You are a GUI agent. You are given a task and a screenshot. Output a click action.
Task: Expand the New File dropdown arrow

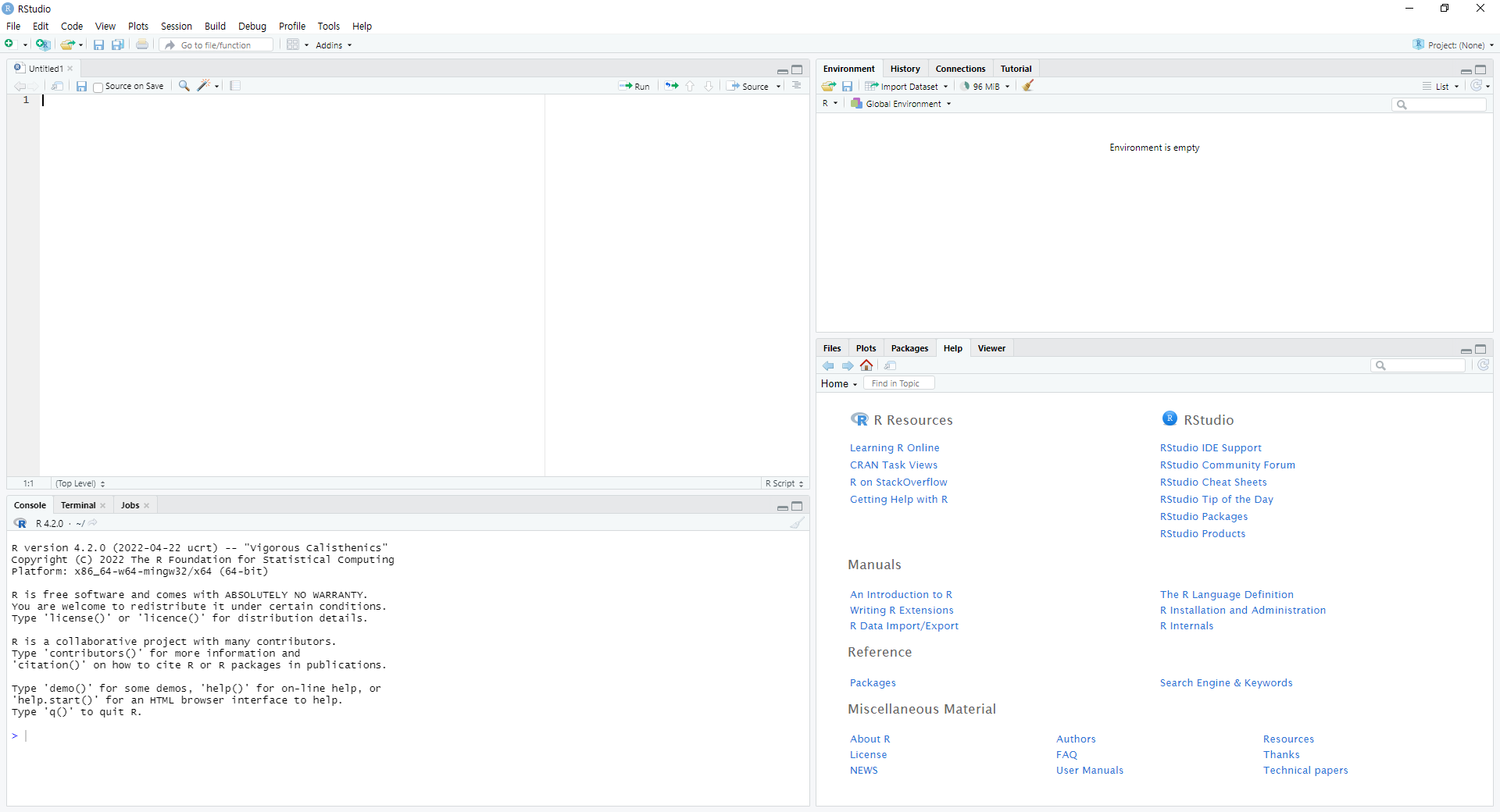point(26,45)
